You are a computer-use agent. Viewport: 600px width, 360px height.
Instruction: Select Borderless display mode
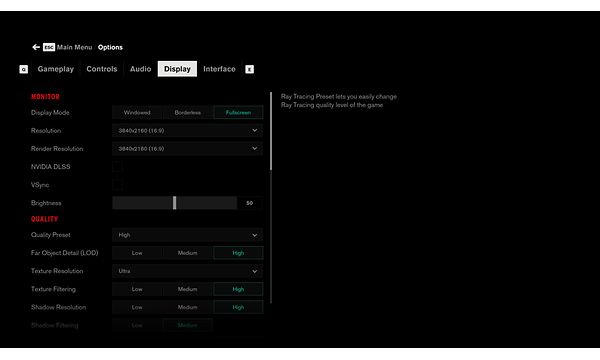click(x=188, y=112)
